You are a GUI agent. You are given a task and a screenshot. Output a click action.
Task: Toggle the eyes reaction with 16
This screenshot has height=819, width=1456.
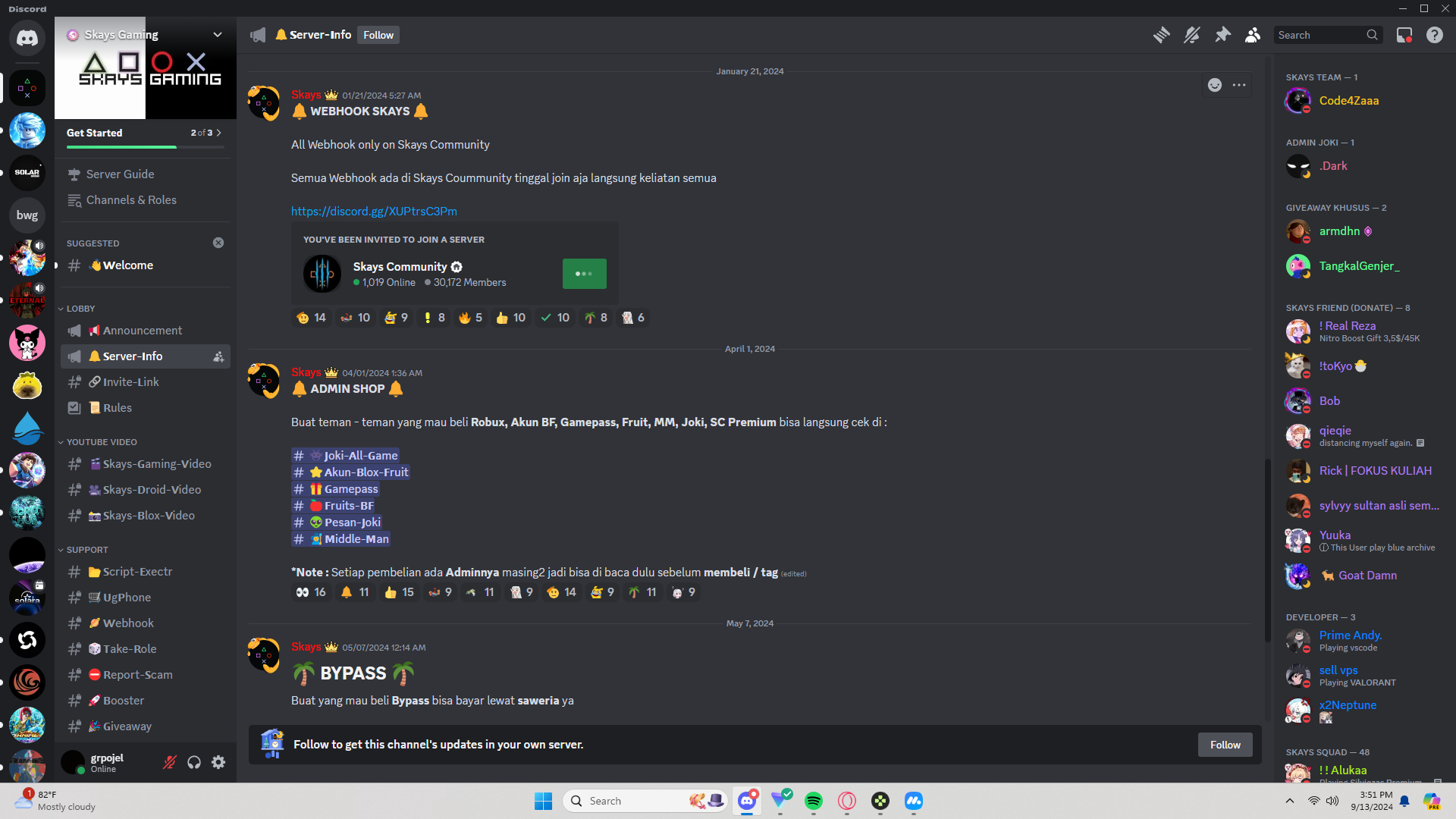click(x=311, y=592)
